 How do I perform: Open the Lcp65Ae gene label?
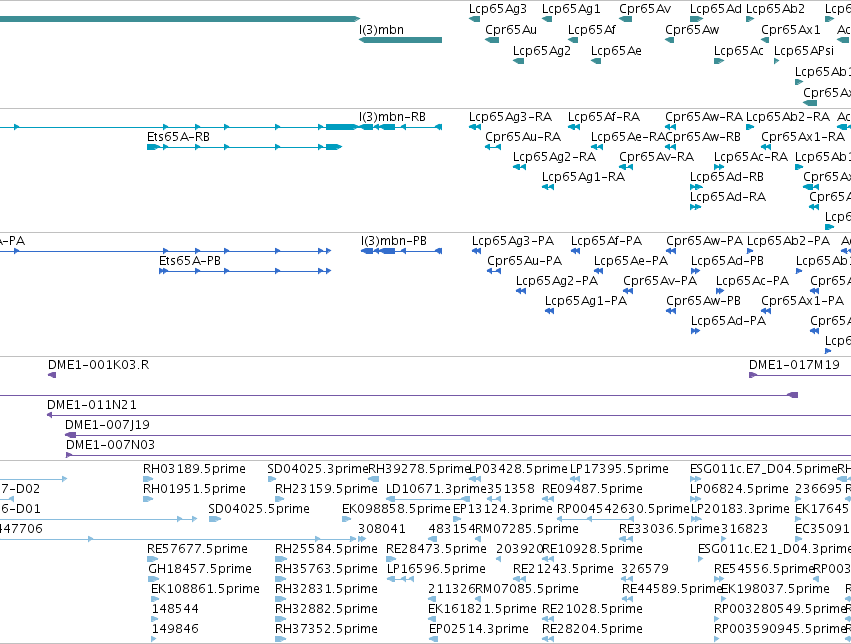(x=616, y=51)
